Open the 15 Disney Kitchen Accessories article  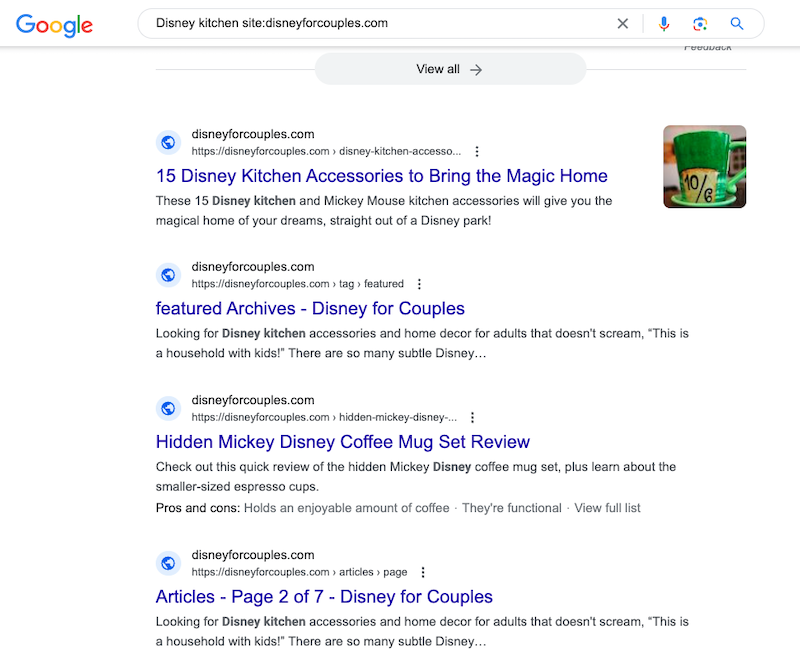(381, 175)
